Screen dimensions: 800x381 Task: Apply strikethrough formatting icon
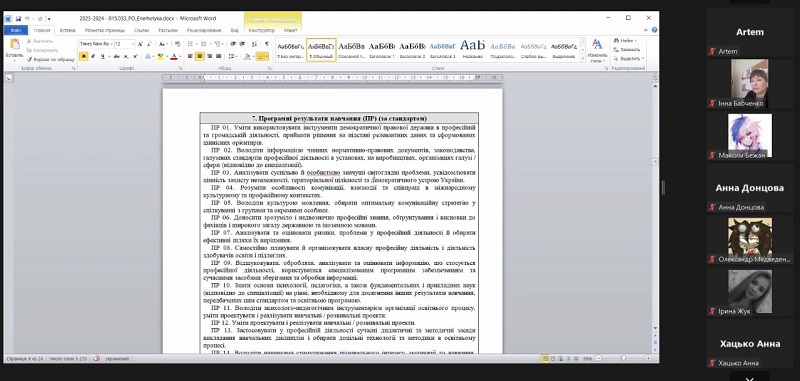[117, 56]
